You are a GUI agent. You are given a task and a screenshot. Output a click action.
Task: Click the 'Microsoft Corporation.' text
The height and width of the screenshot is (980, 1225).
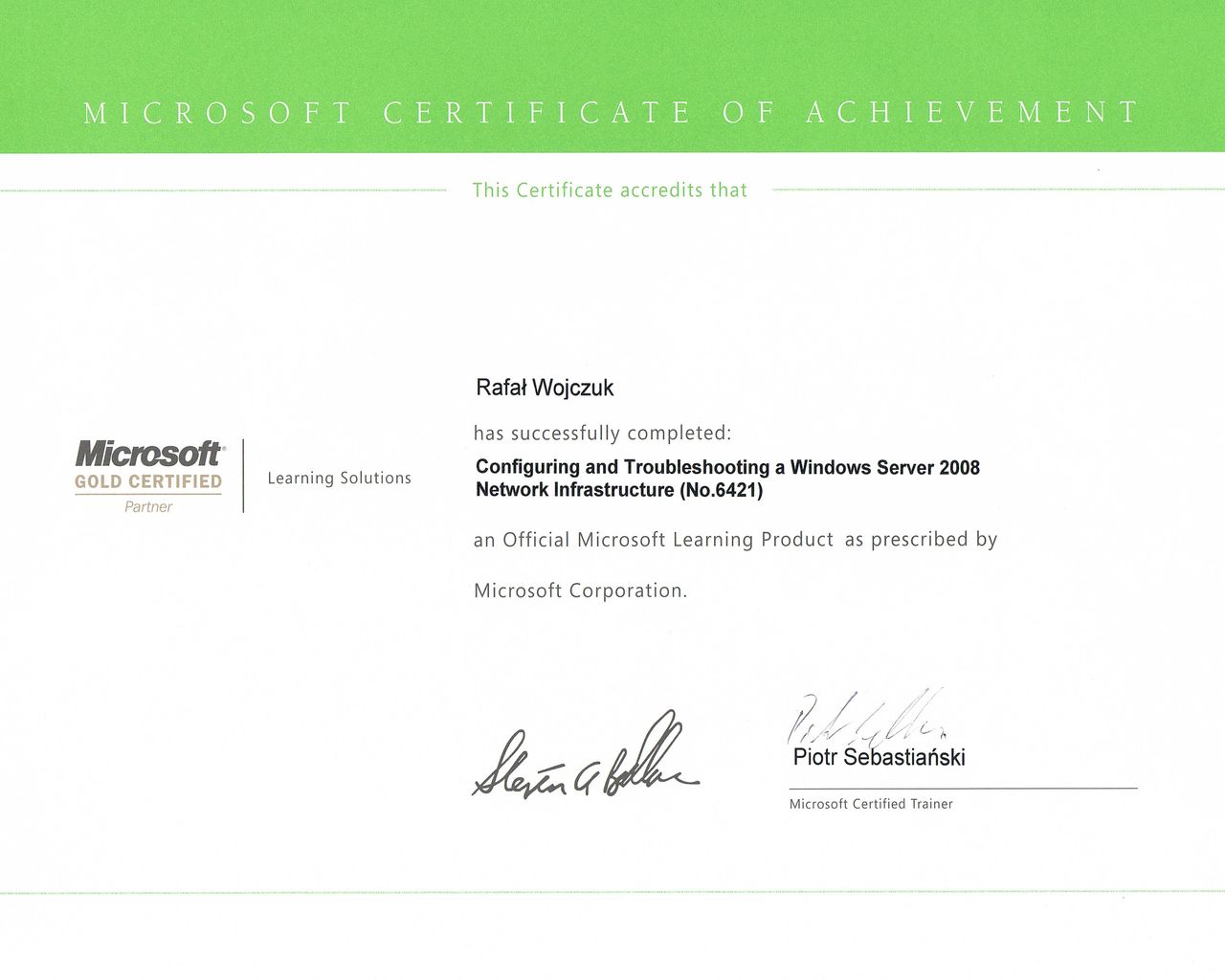coord(581,590)
